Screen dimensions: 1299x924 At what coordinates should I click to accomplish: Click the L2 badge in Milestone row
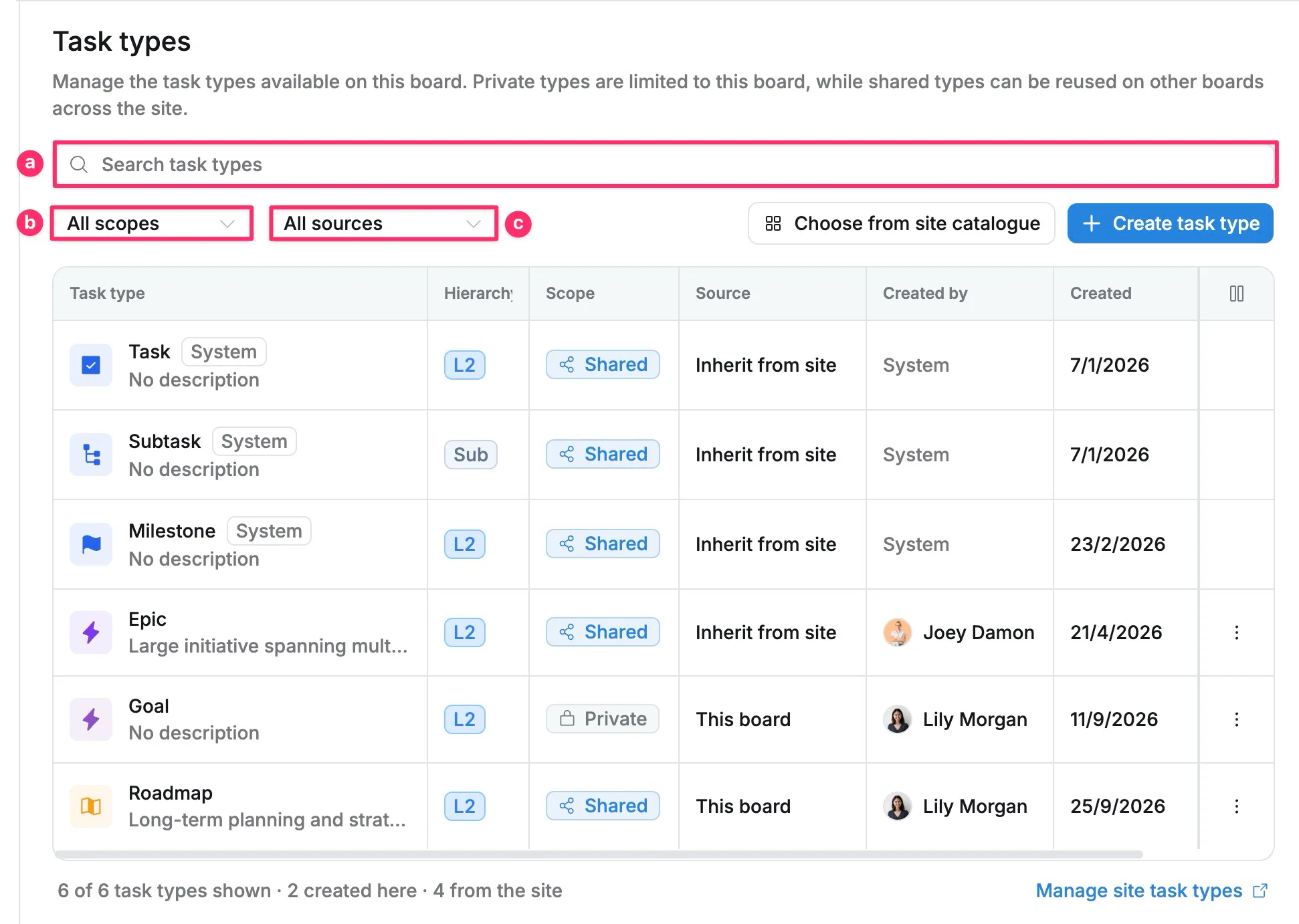(x=465, y=544)
